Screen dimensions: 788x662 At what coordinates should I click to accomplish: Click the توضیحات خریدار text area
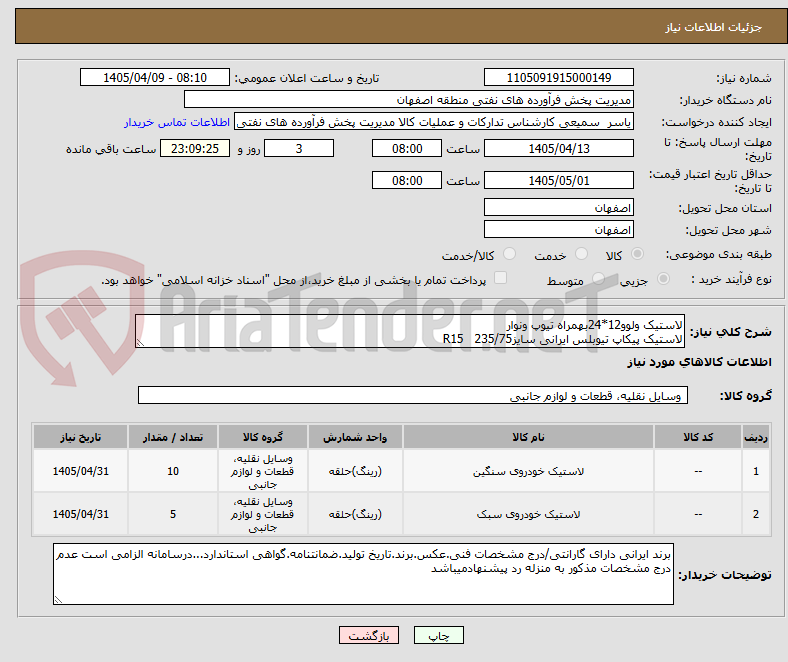363,574
